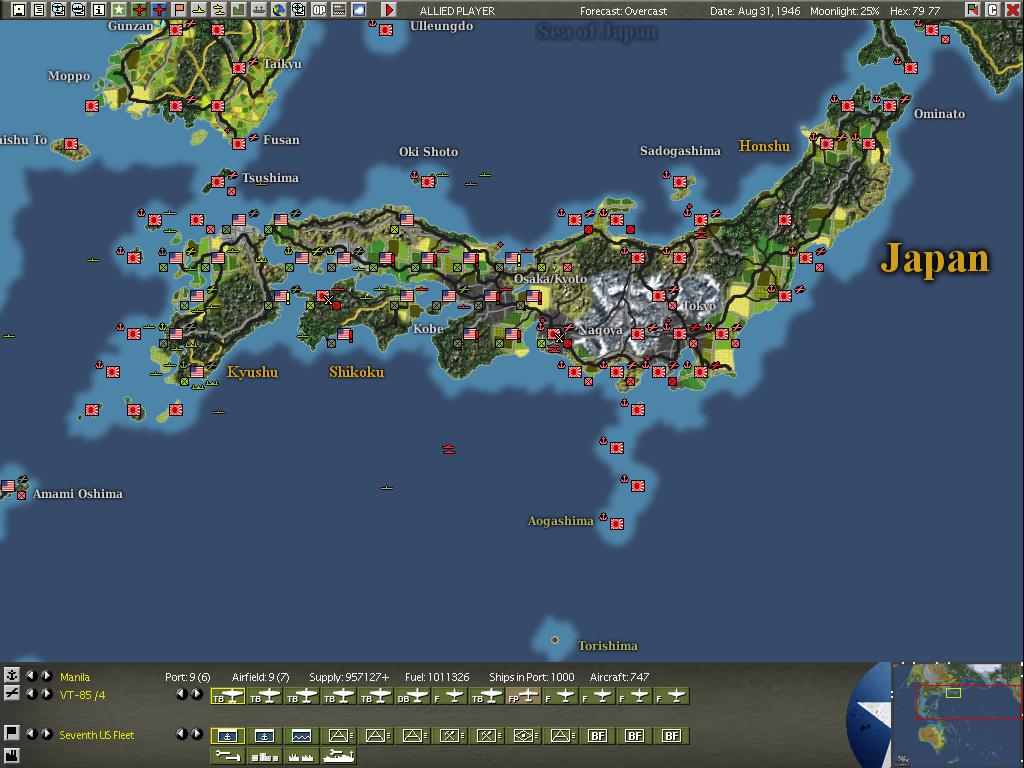Select the F fighter icon right of DB
Screen dimensions: 1024x768
click(449, 697)
